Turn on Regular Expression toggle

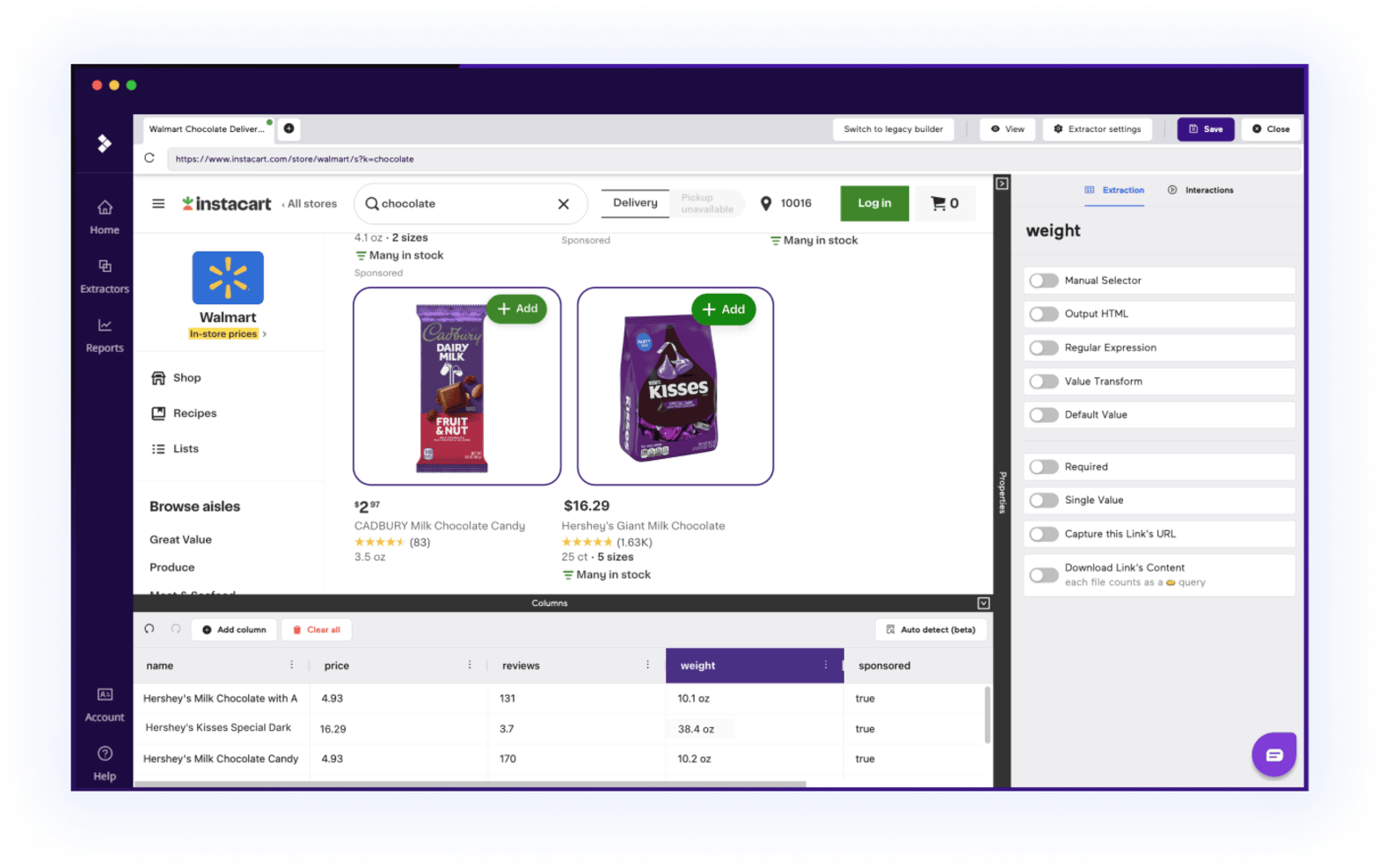click(x=1044, y=347)
